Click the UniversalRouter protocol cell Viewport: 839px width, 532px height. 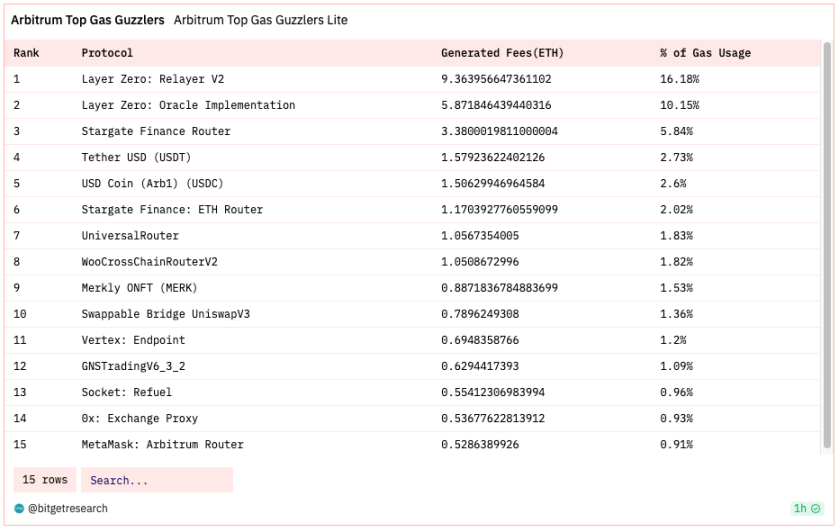coord(130,235)
